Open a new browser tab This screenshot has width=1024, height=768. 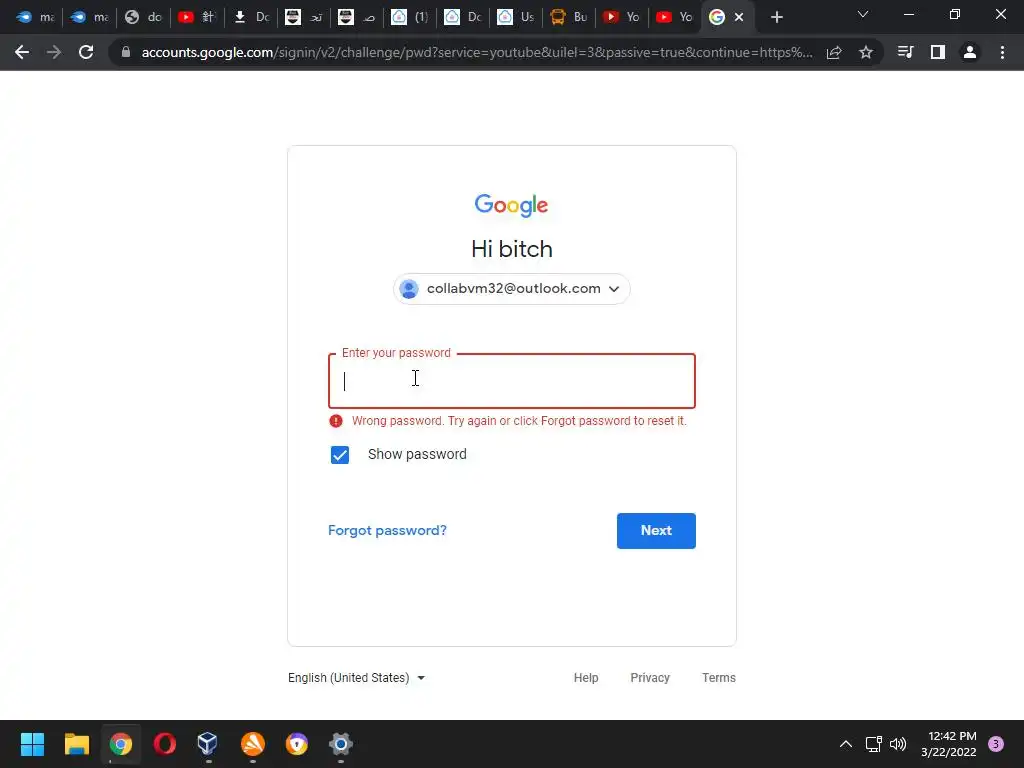point(776,17)
